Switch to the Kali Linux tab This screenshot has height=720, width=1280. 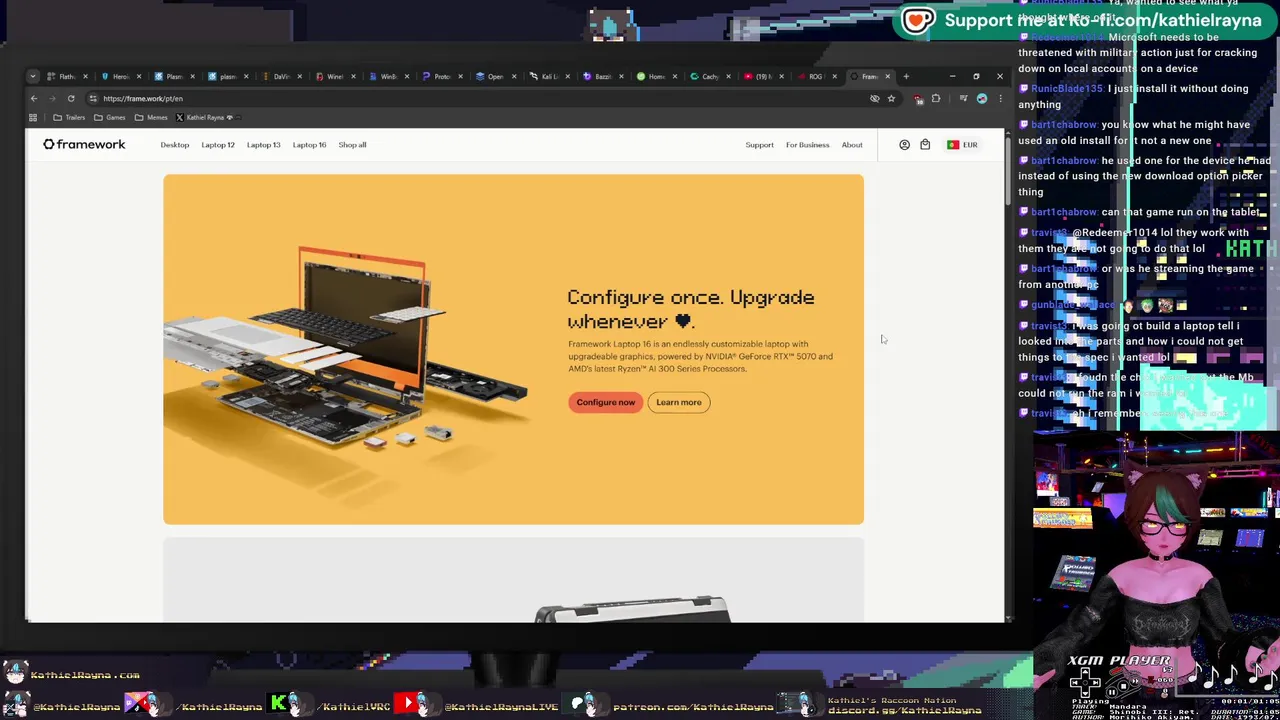[x=550, y=76]
